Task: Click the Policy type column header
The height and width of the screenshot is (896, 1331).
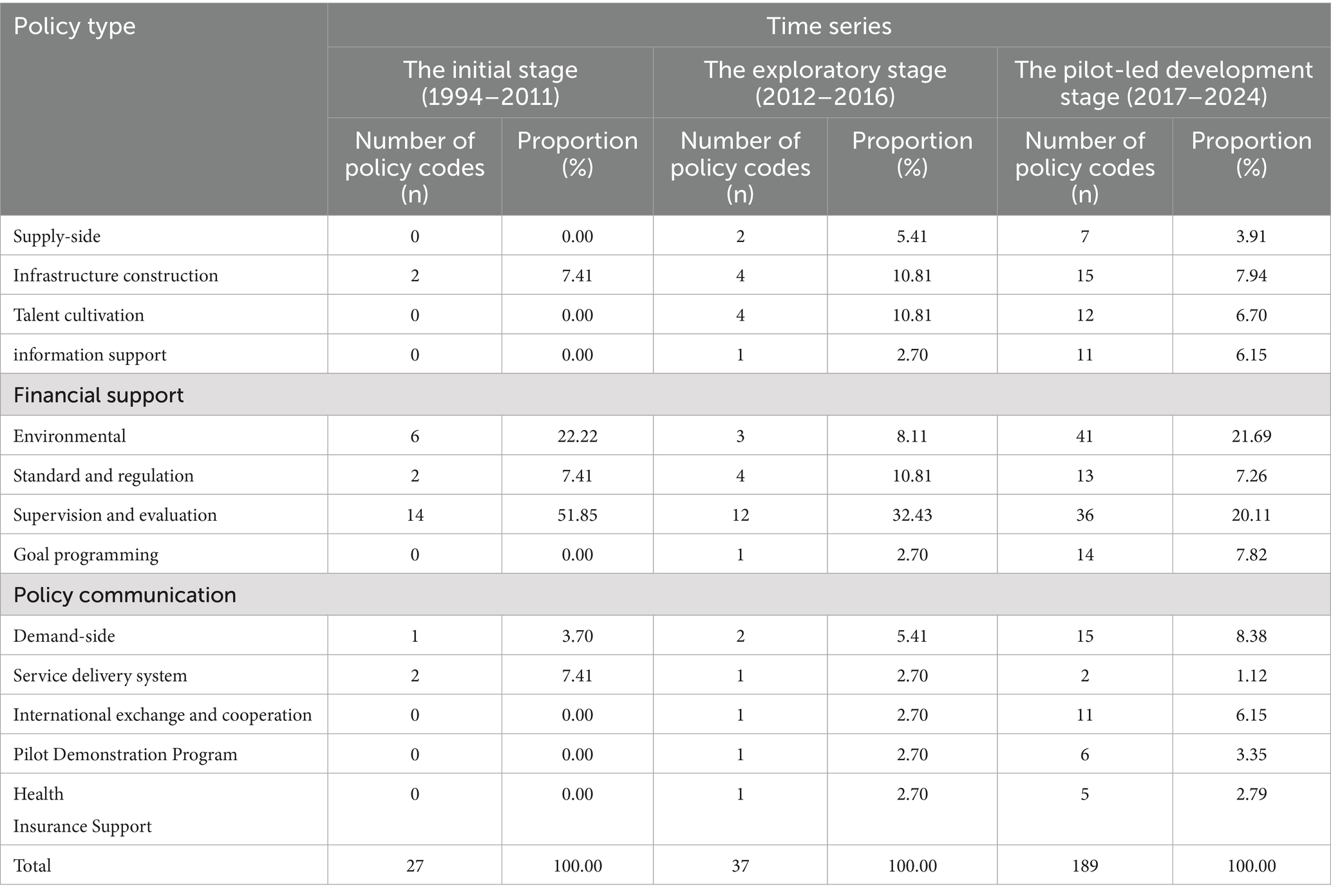Action: coord(75,26)
